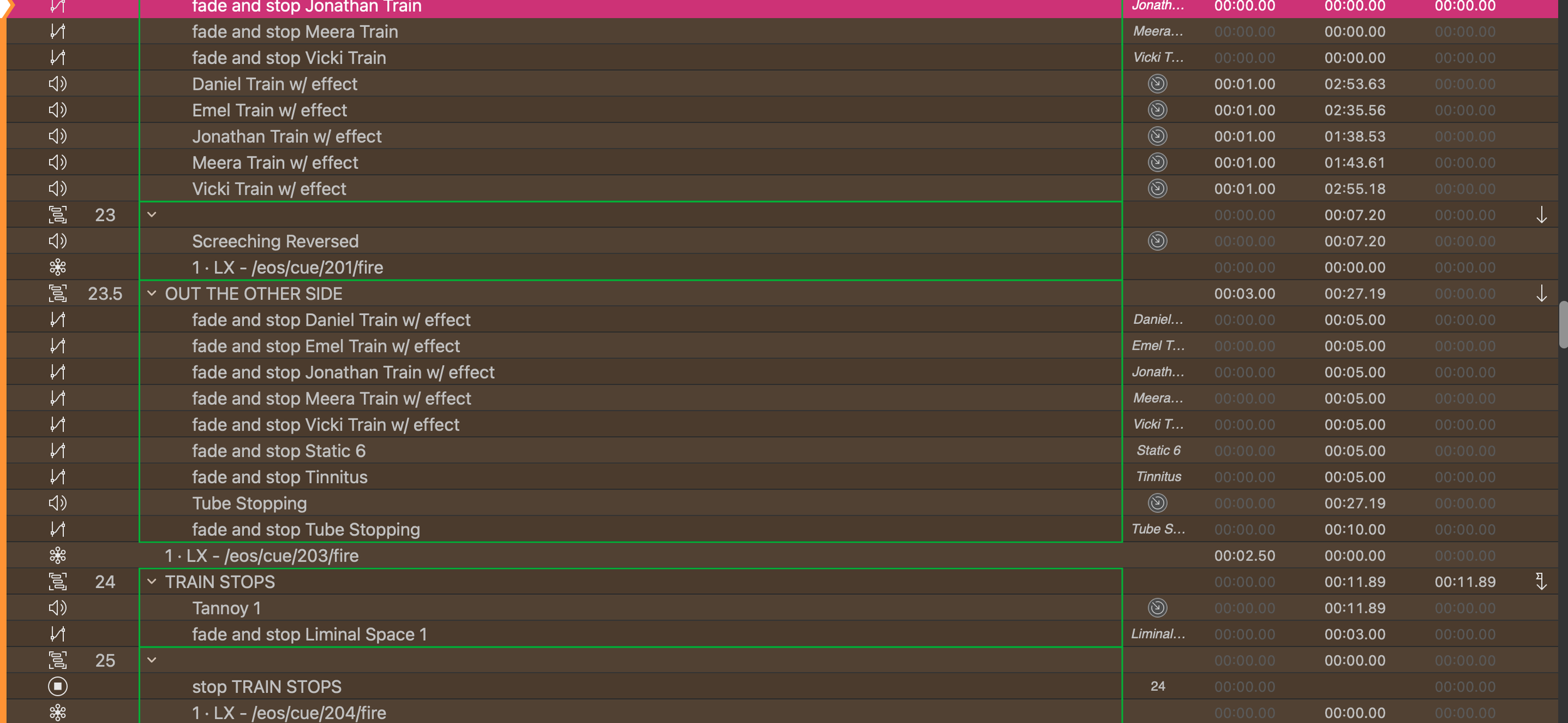1568x723 pixels.
Task: Click audio icon for Tube Stopping
Action: 58,503
